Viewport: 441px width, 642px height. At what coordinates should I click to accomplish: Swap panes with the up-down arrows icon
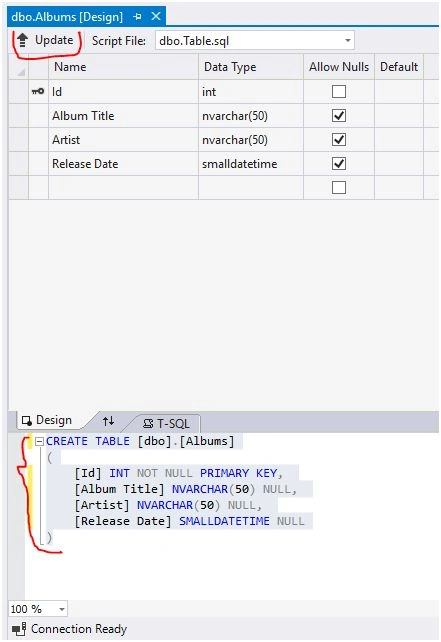click(109, 420)
